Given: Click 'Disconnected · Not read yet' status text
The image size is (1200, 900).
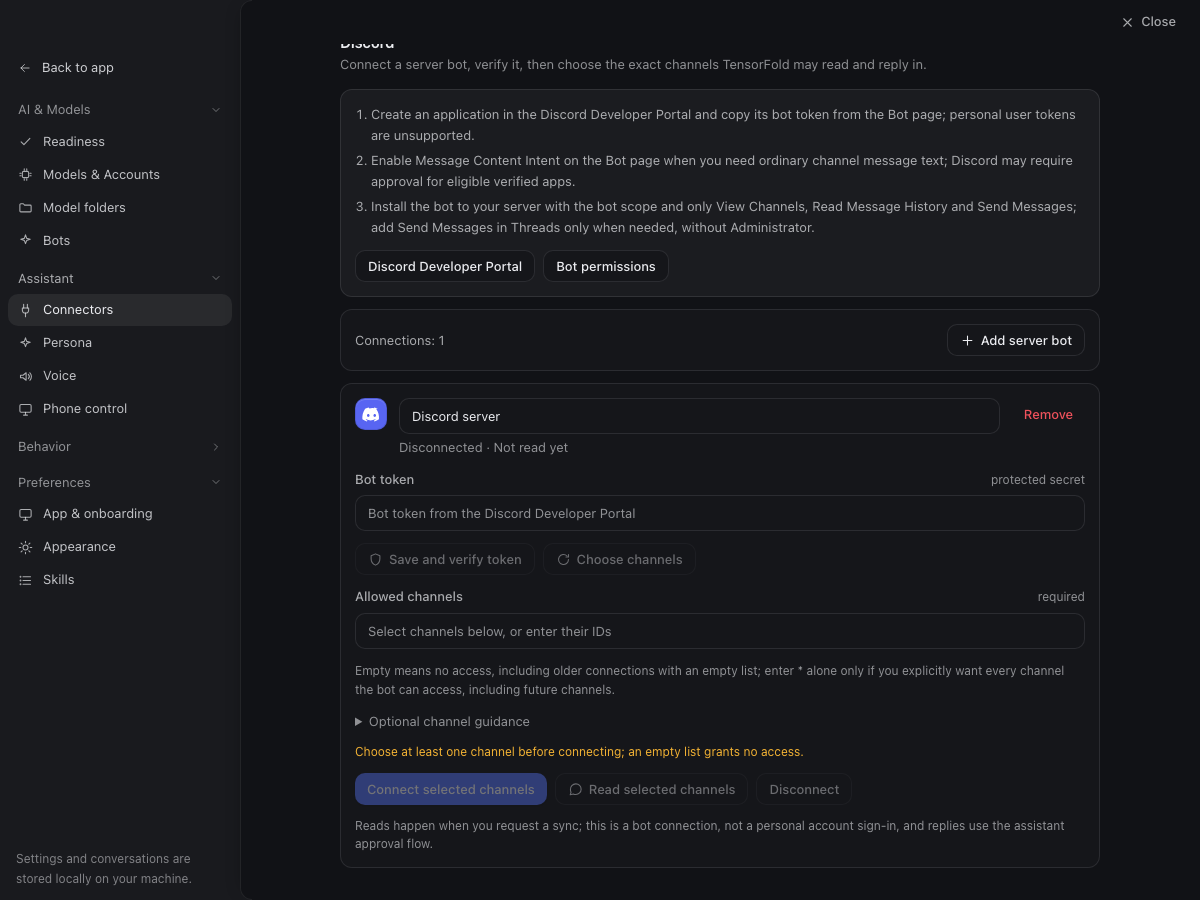Looking at the screenshot, I should (483, 448).
